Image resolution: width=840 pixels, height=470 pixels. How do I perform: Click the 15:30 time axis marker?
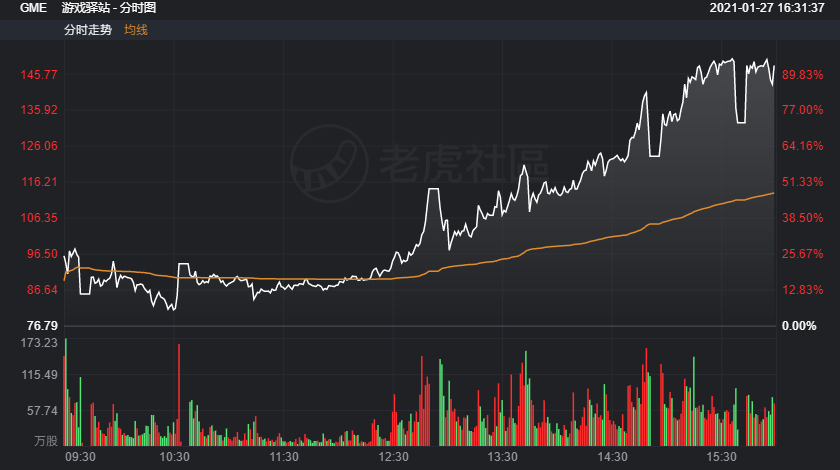pyautogui.click(x=721, y=457)
